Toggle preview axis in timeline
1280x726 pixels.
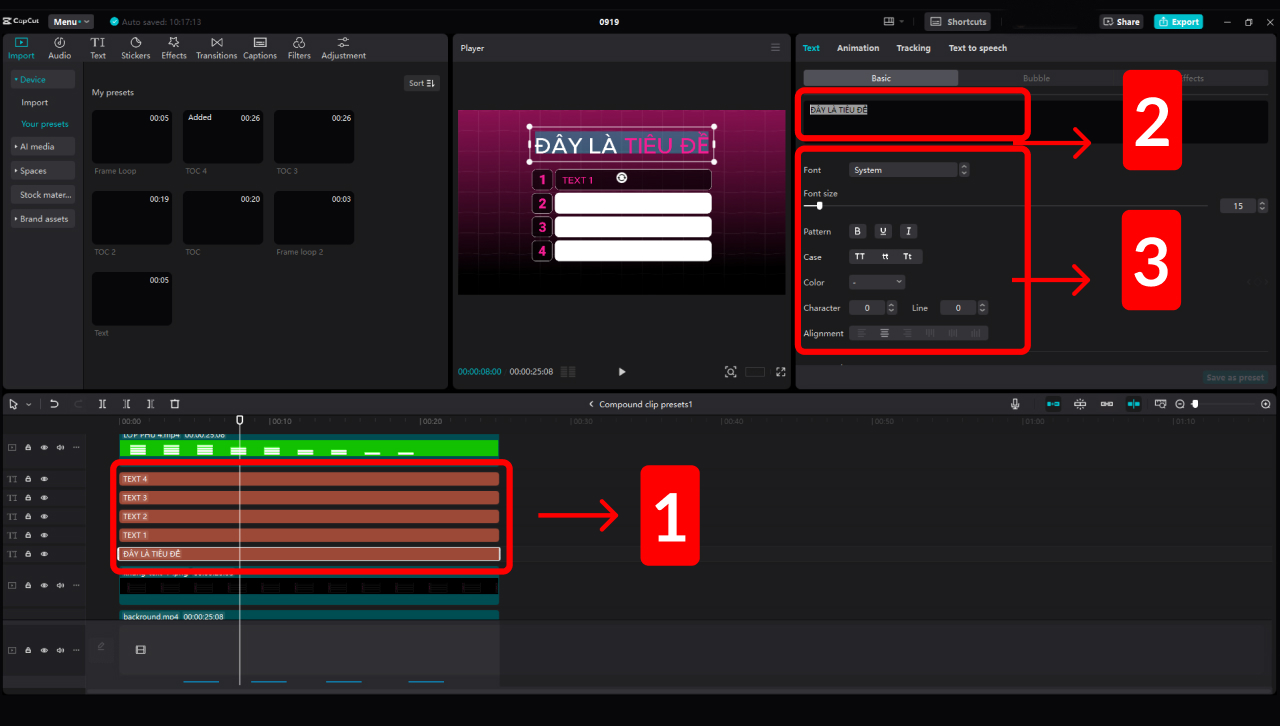[x=1133, y=404]
